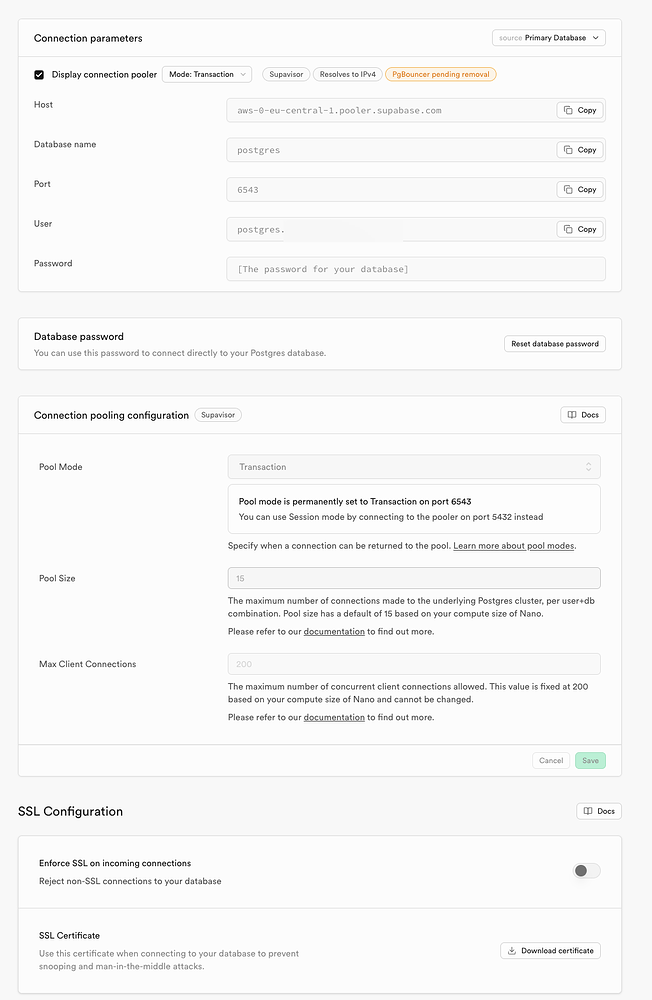Open the source Primary Database dropdown
Viewport: 652px width, 1000px height.
tap(548, 37)
